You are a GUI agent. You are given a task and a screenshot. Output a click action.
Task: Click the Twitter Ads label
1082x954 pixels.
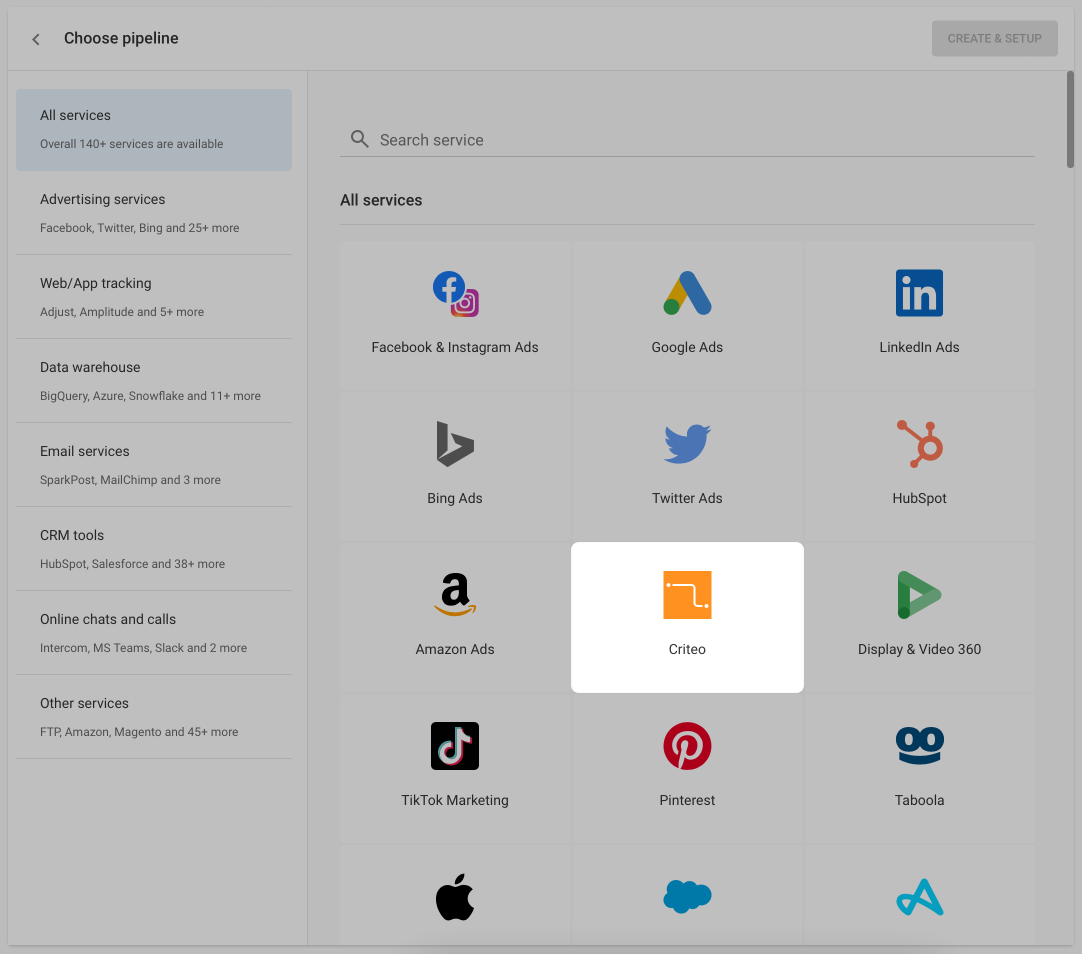[x=687, y=499]
